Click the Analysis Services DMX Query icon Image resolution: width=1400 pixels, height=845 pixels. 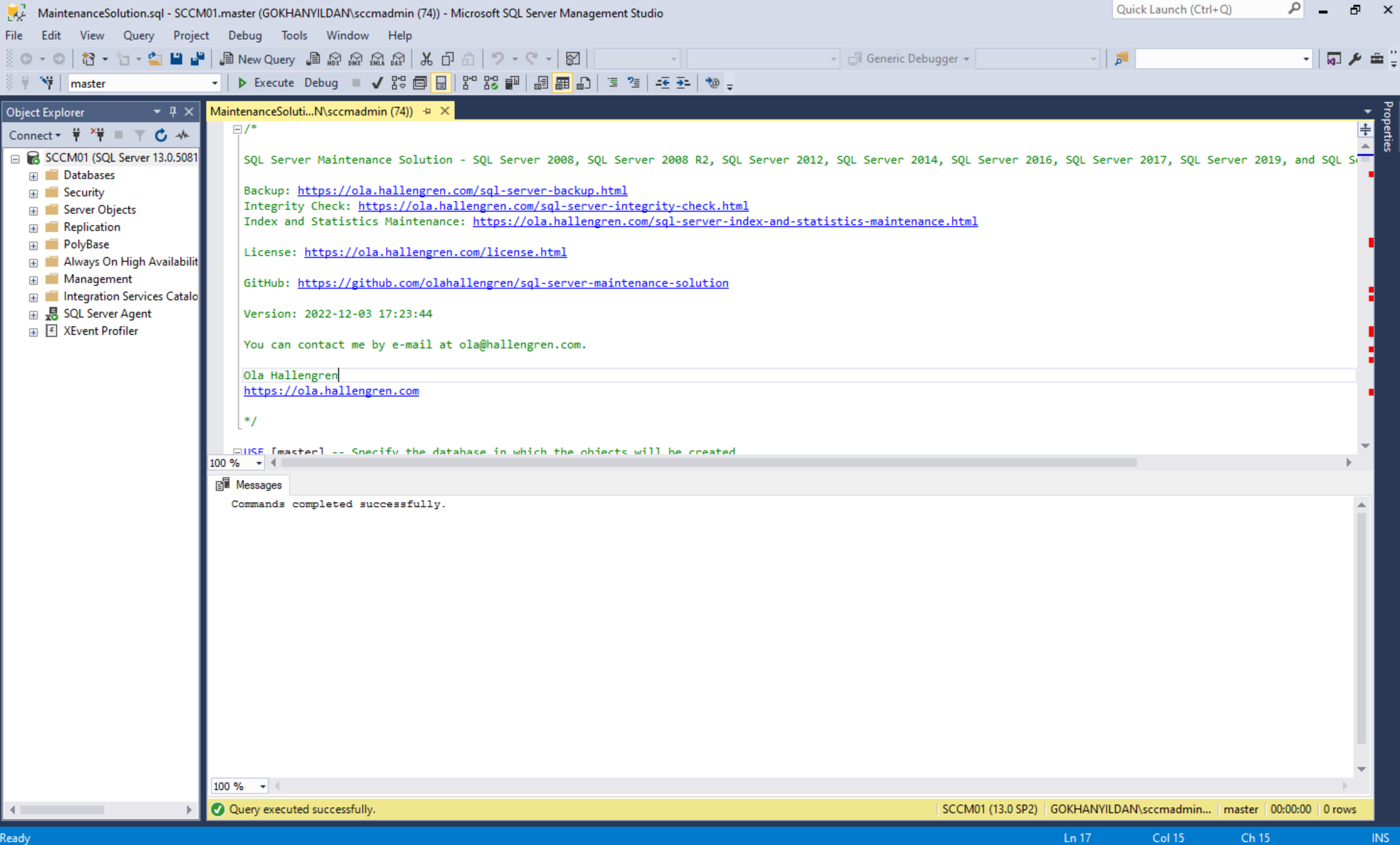pos(355,59)
